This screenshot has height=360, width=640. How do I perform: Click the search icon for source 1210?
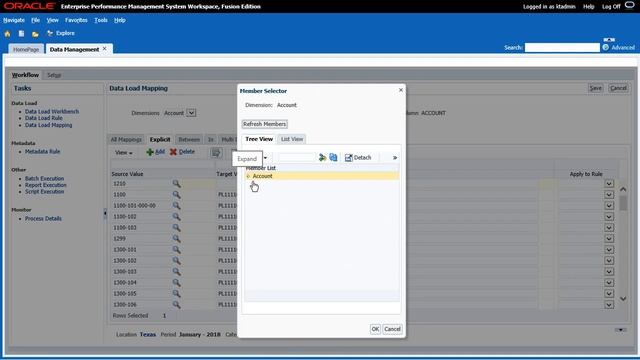[x=176, y=184]
